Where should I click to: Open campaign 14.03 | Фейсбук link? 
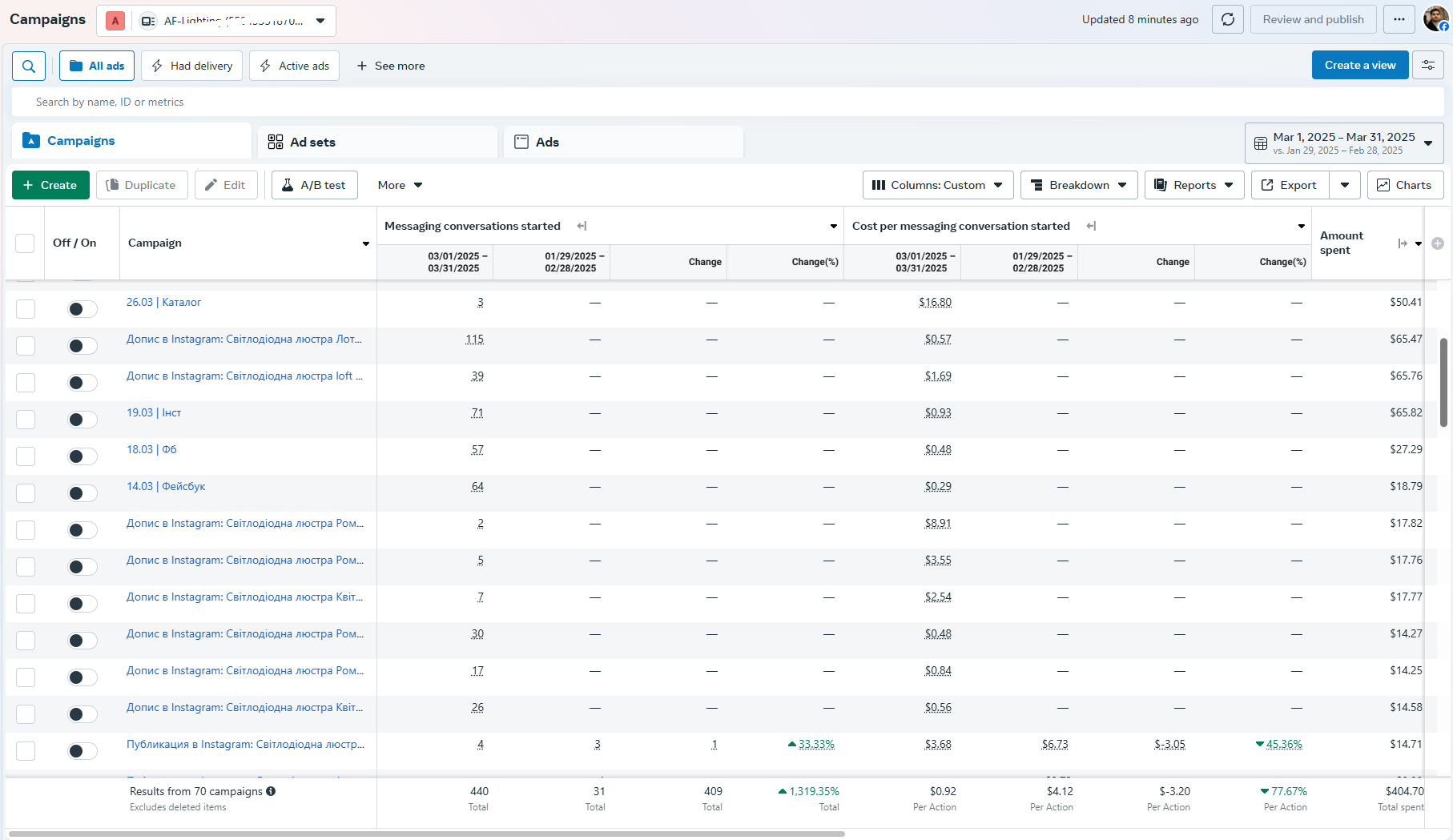(166, 486)
